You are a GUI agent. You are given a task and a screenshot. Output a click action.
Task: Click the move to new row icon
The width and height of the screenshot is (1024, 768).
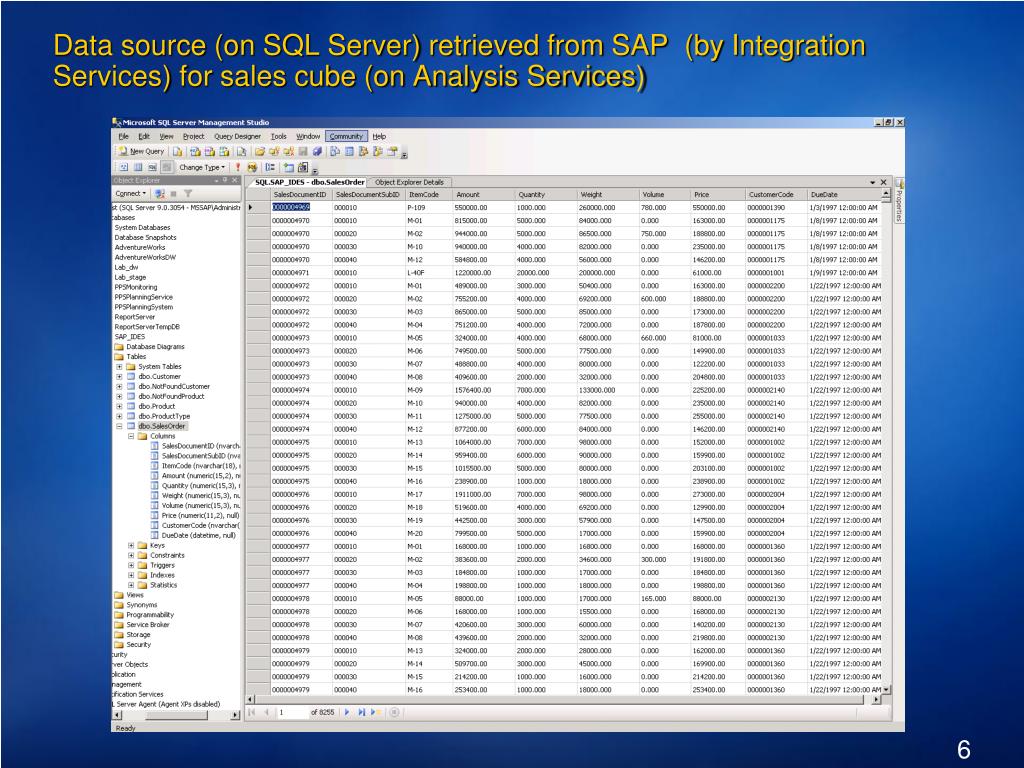click(x=375, y=712)
